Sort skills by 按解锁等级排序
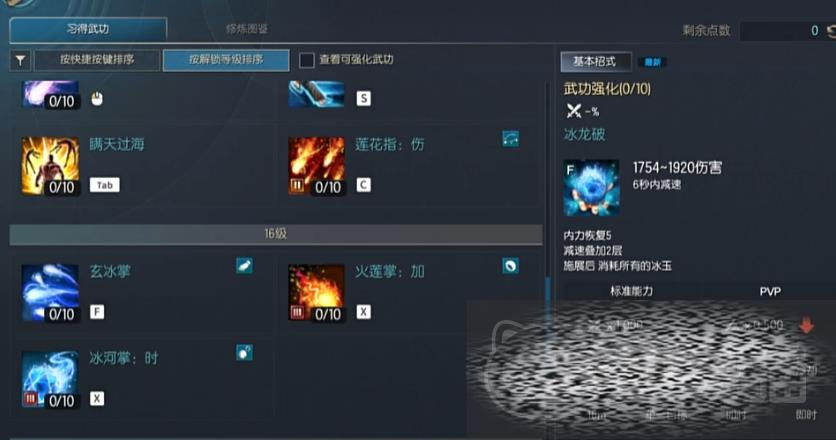Image resolution: width=836 pixels, height=440 pixels. pyautogui.click(x=226, y=60)
